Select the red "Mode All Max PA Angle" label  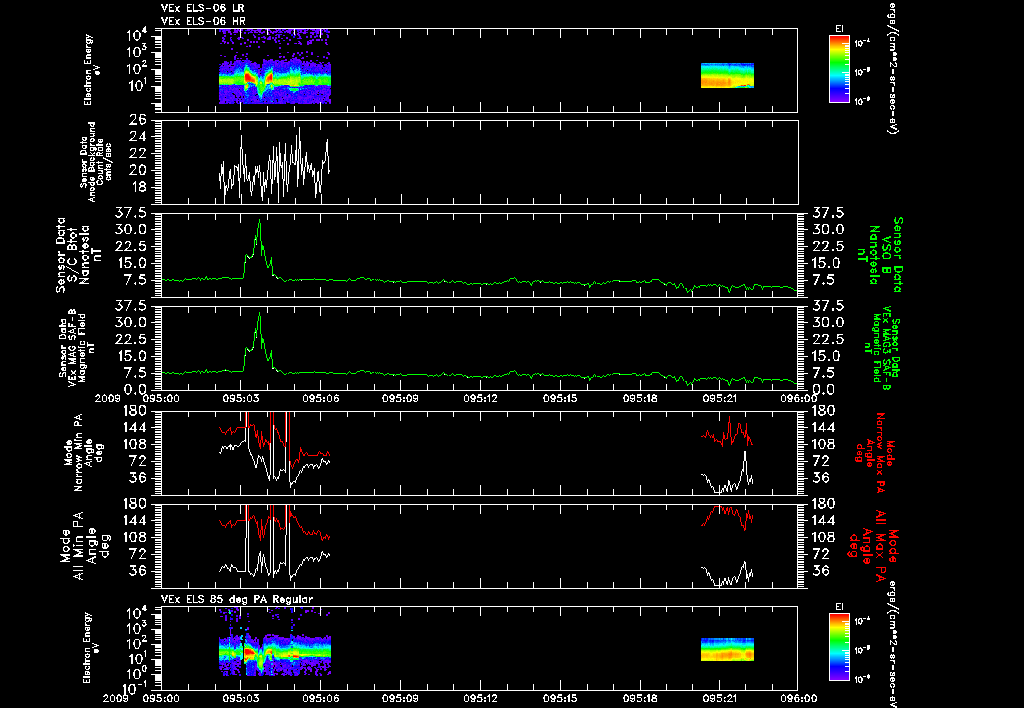click(872, 545)
